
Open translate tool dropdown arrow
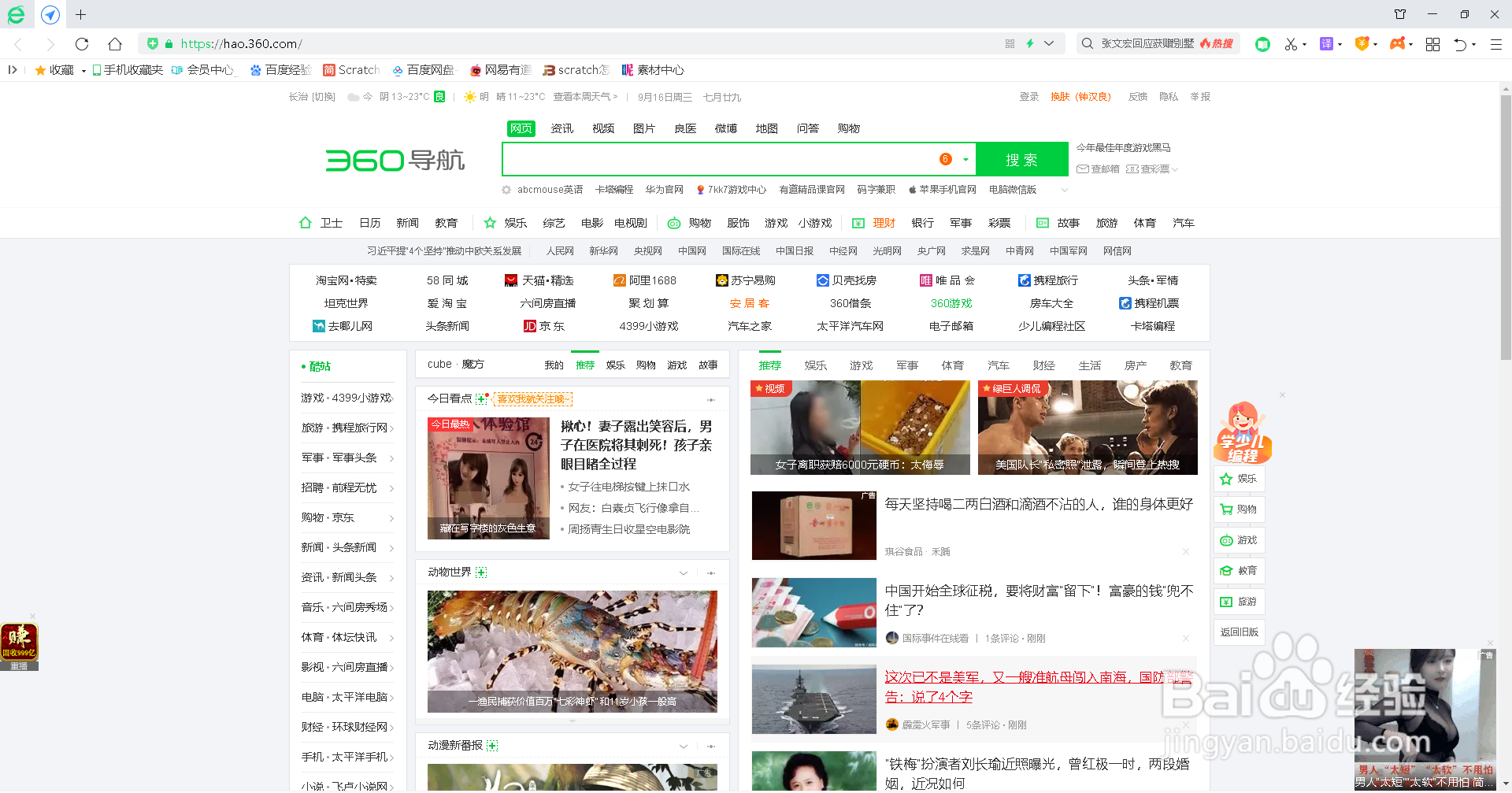tap(1340, 45)
